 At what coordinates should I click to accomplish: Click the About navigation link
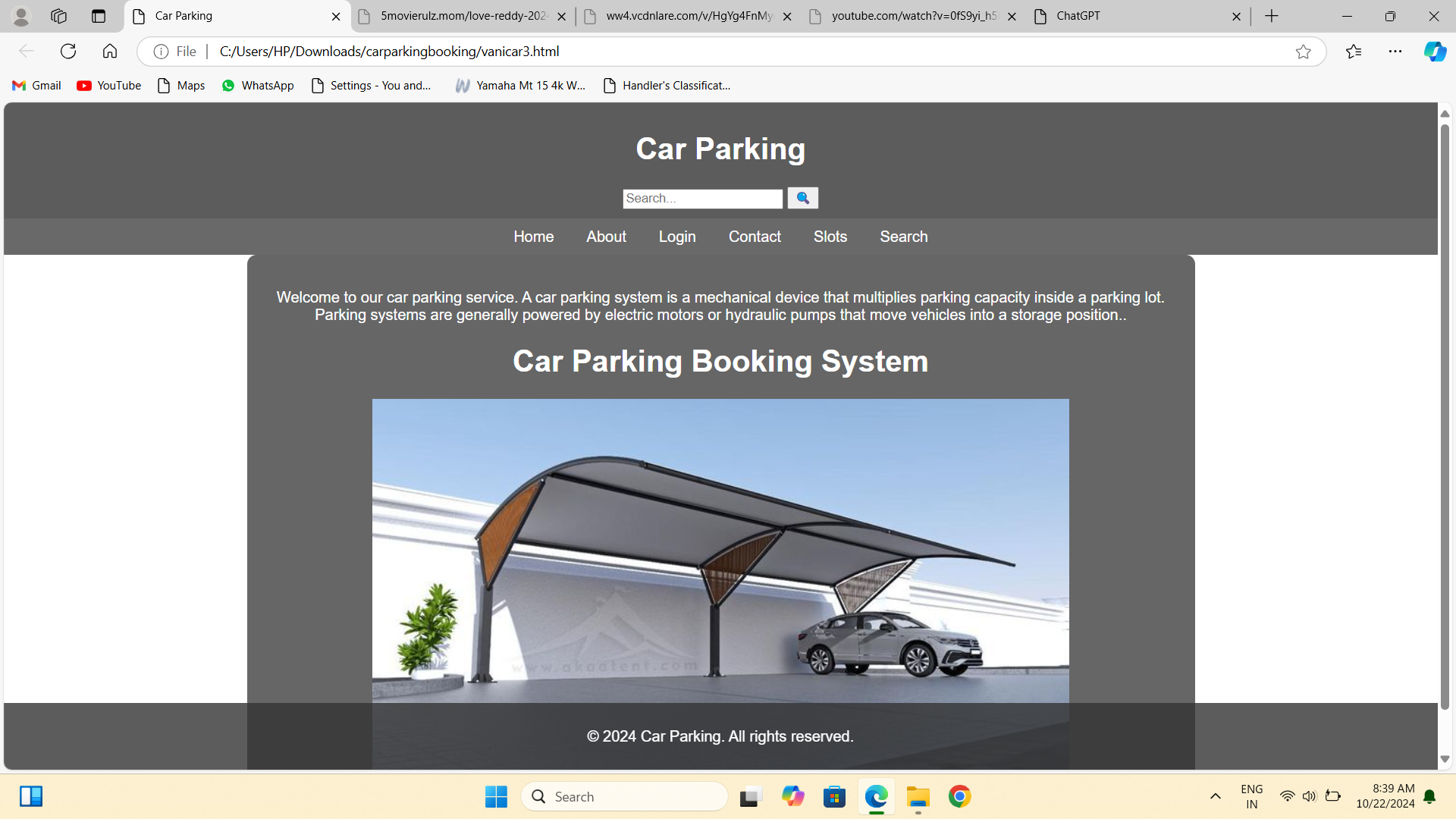(x=606, y=237)
